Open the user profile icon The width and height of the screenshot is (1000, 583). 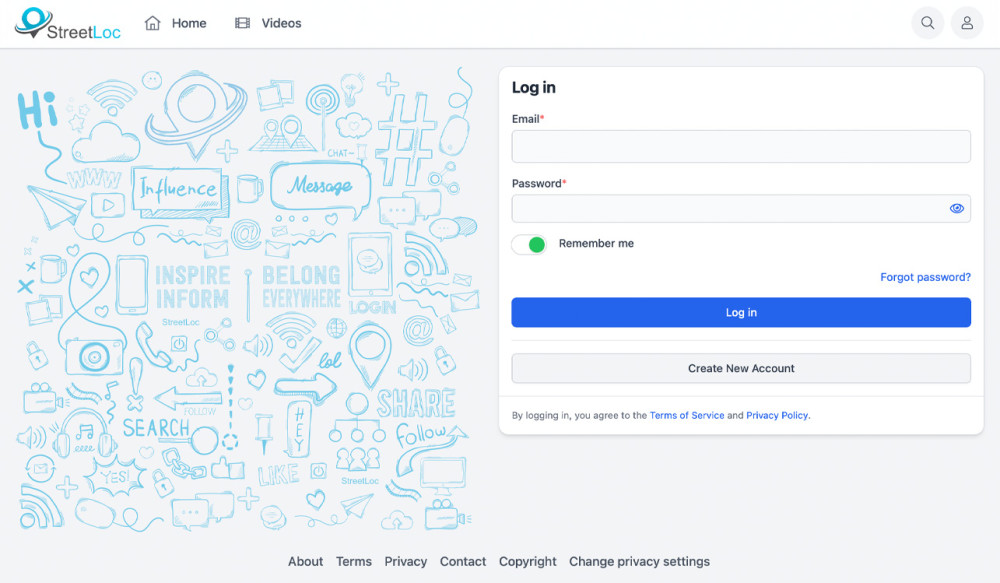point(967,23)
